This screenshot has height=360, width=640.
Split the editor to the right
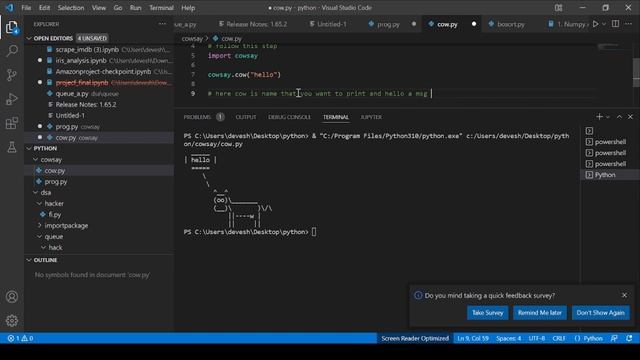(616, 24)
